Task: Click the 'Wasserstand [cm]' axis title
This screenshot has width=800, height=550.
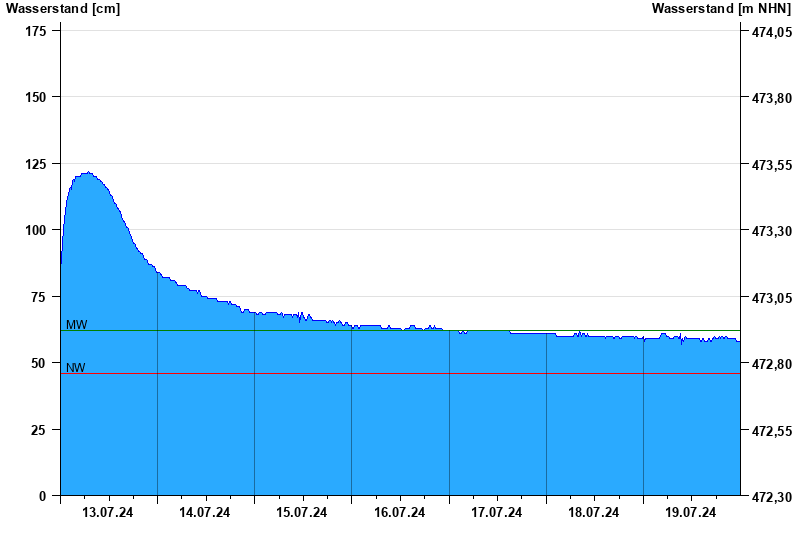Action: [x=63, y=9]
